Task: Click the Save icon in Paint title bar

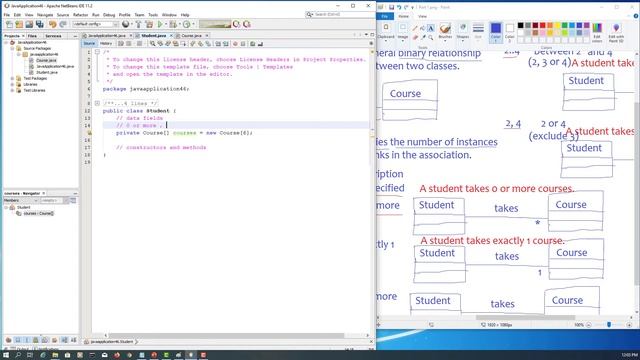Action: pyautogui.click(x=391, y=7)
